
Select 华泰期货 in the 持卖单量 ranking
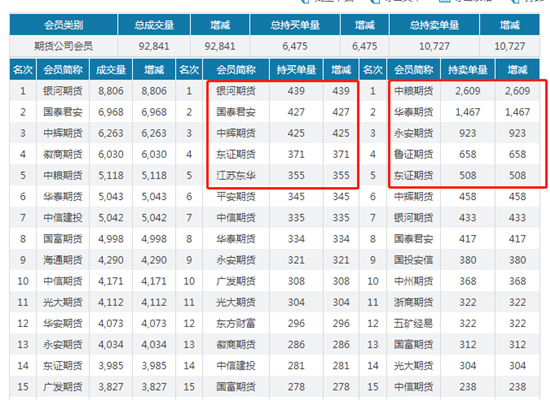(x=414, y=112)
